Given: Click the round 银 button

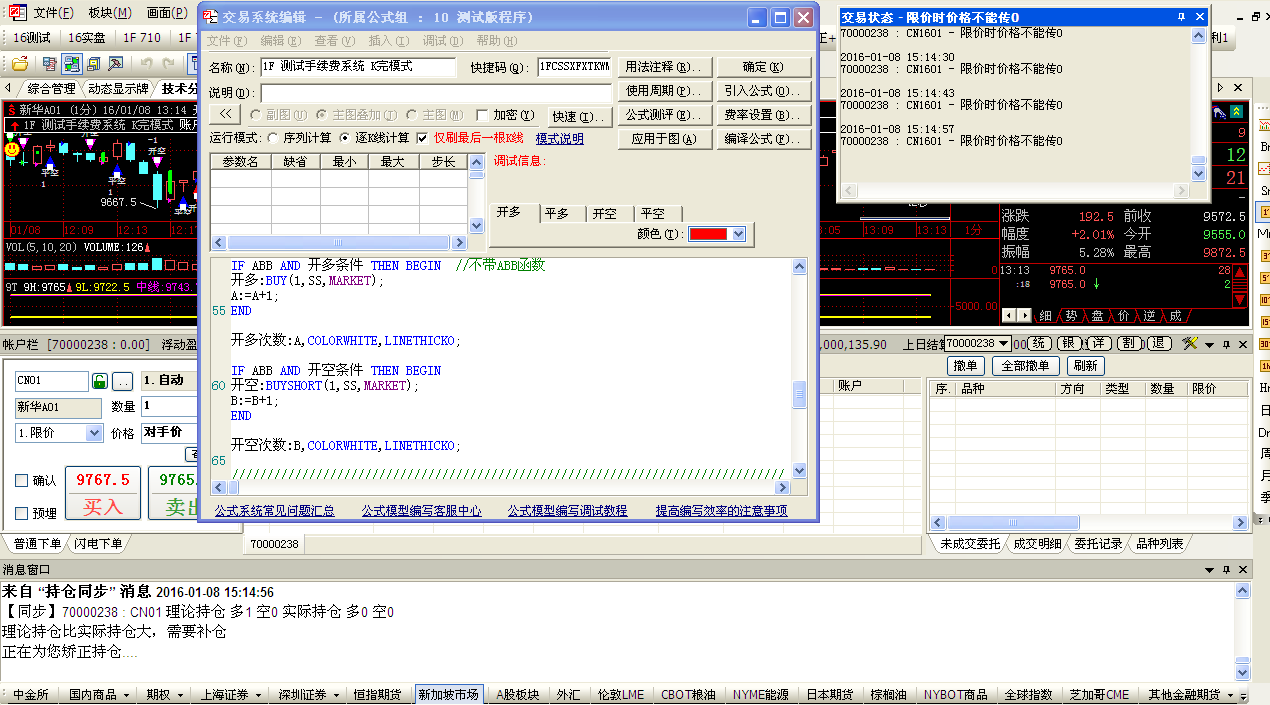Looking at the screenshot, I should pyautogui.click(x=1068, y=343).
